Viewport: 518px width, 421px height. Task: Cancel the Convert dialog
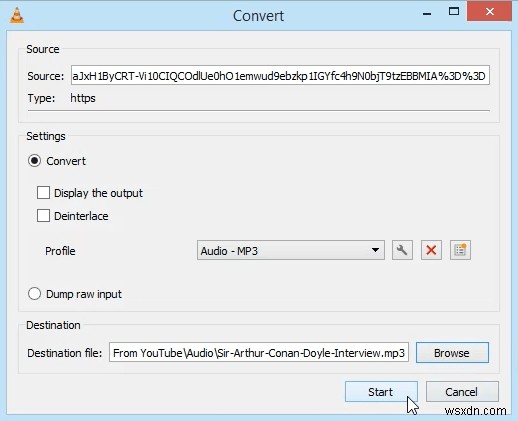(x=462, y=392)
